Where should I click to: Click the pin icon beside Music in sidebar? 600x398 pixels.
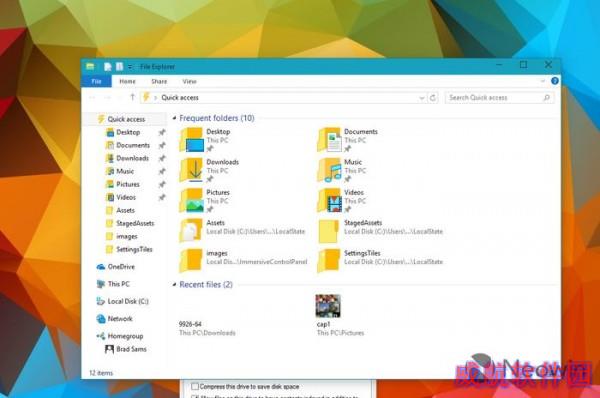162,171
